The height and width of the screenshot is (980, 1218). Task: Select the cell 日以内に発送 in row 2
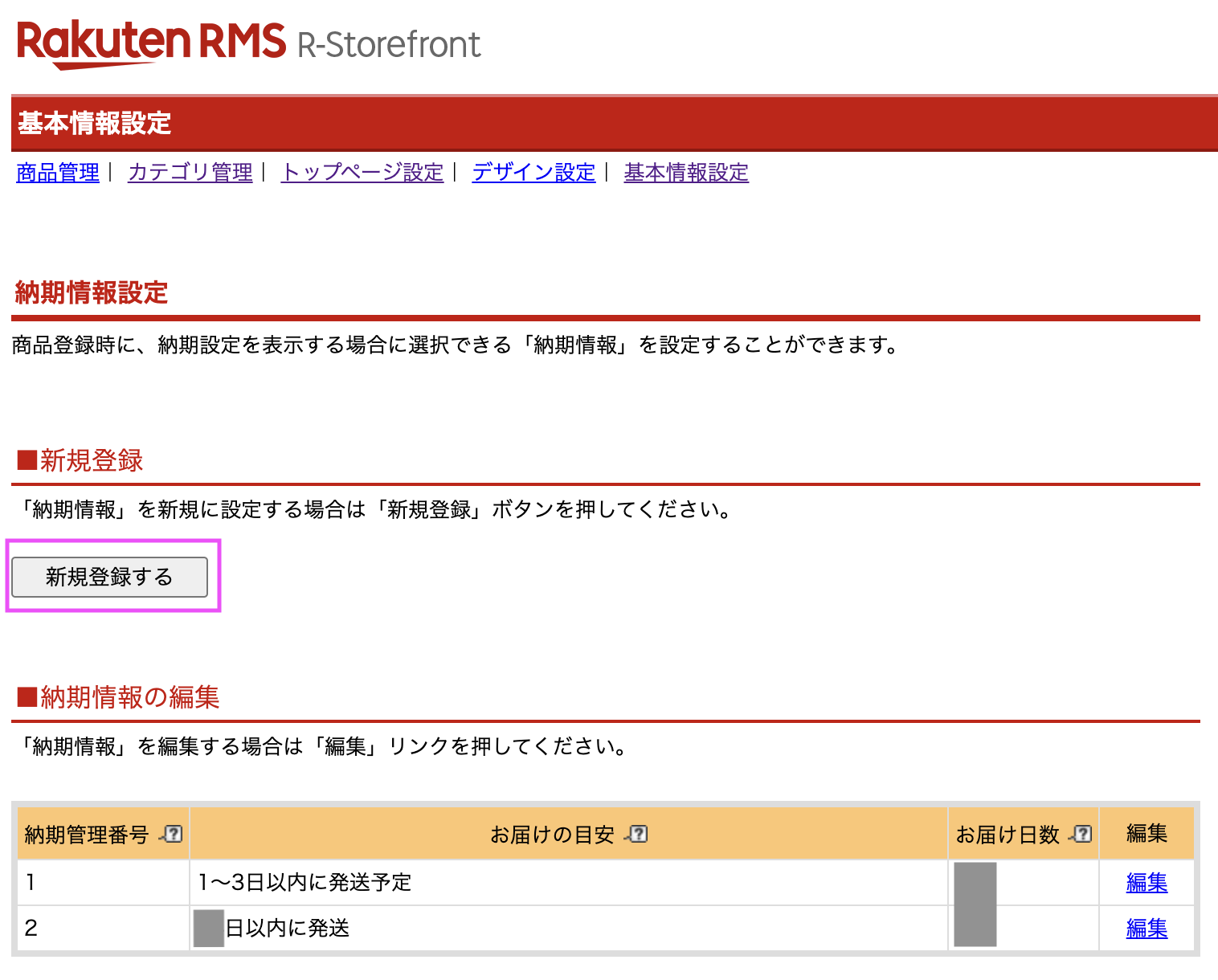point(569,929)
